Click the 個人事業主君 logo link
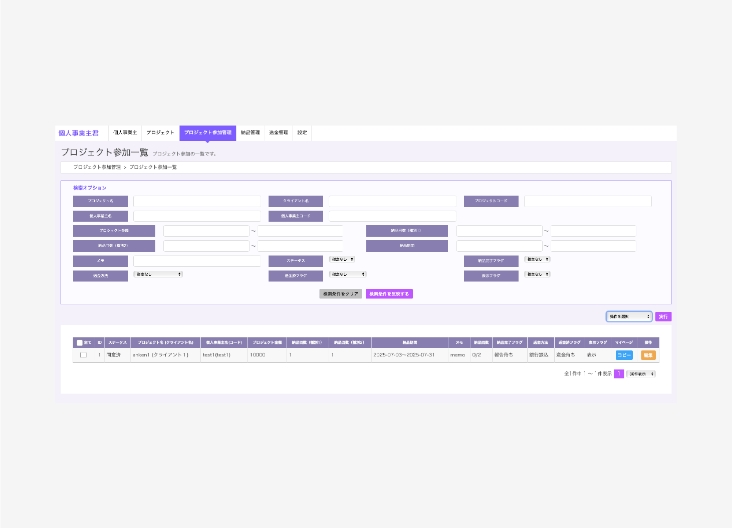Viewport: 732px width, 528px height. coord(78,133)
